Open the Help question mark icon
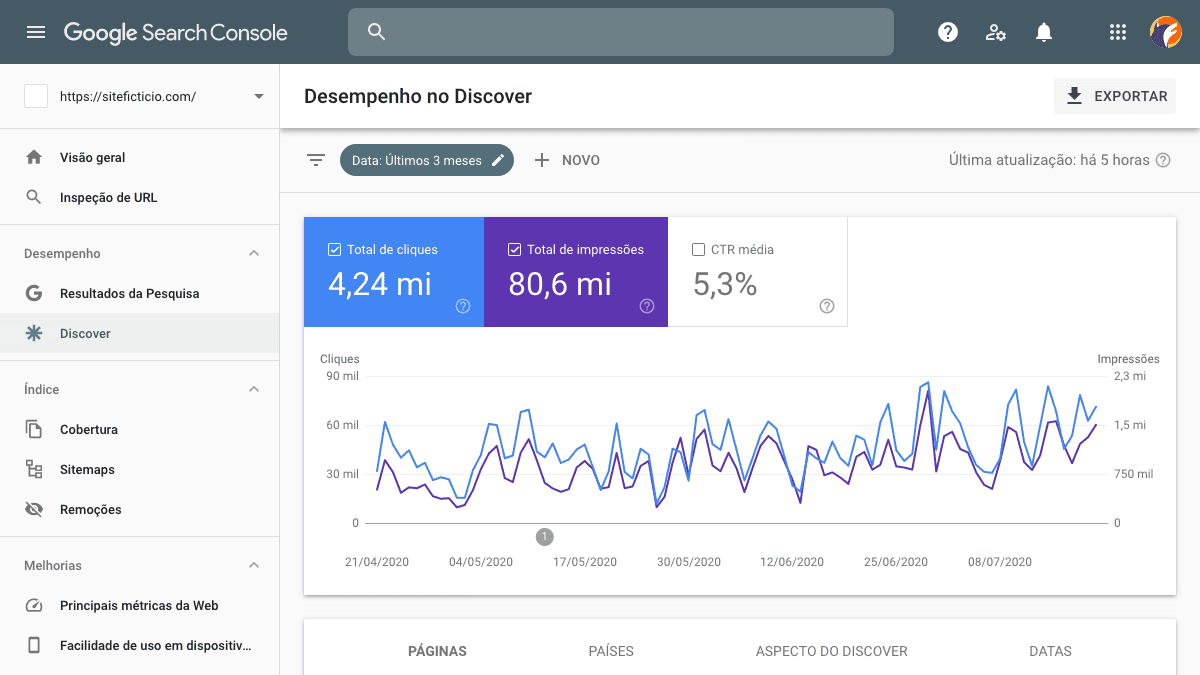Screen dimensions: 1200x675 point(948,32)
